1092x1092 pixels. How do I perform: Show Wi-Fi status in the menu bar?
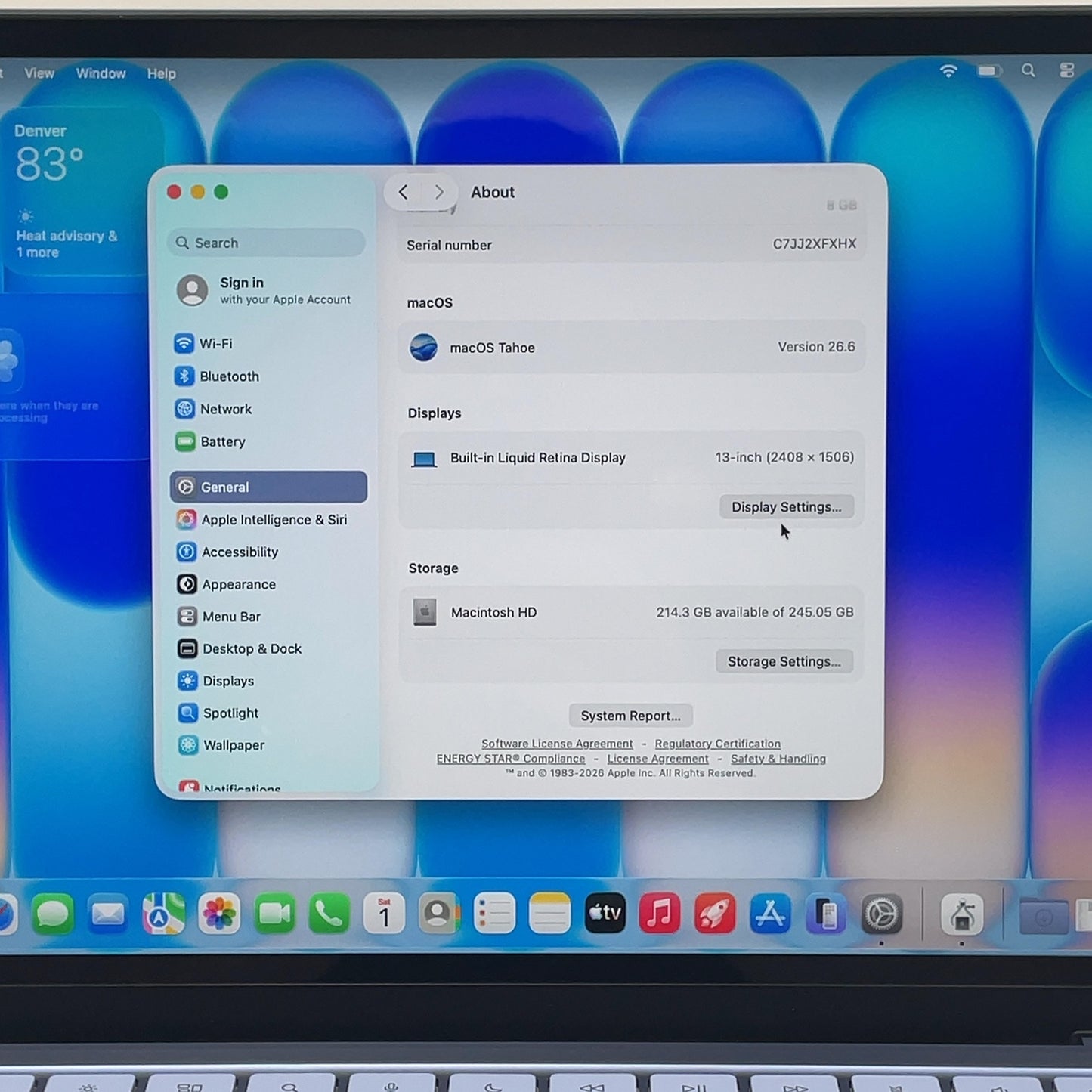(948, 71)
